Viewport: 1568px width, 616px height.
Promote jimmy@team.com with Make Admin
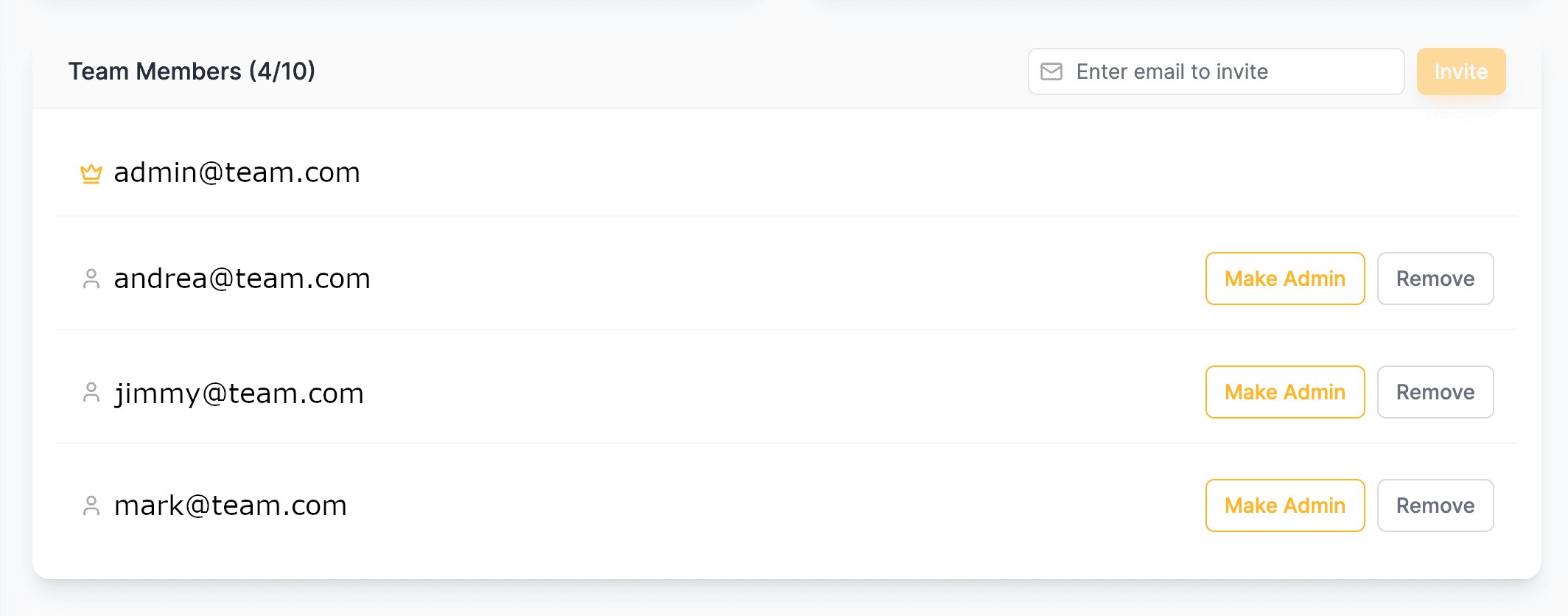point(1285,392)
